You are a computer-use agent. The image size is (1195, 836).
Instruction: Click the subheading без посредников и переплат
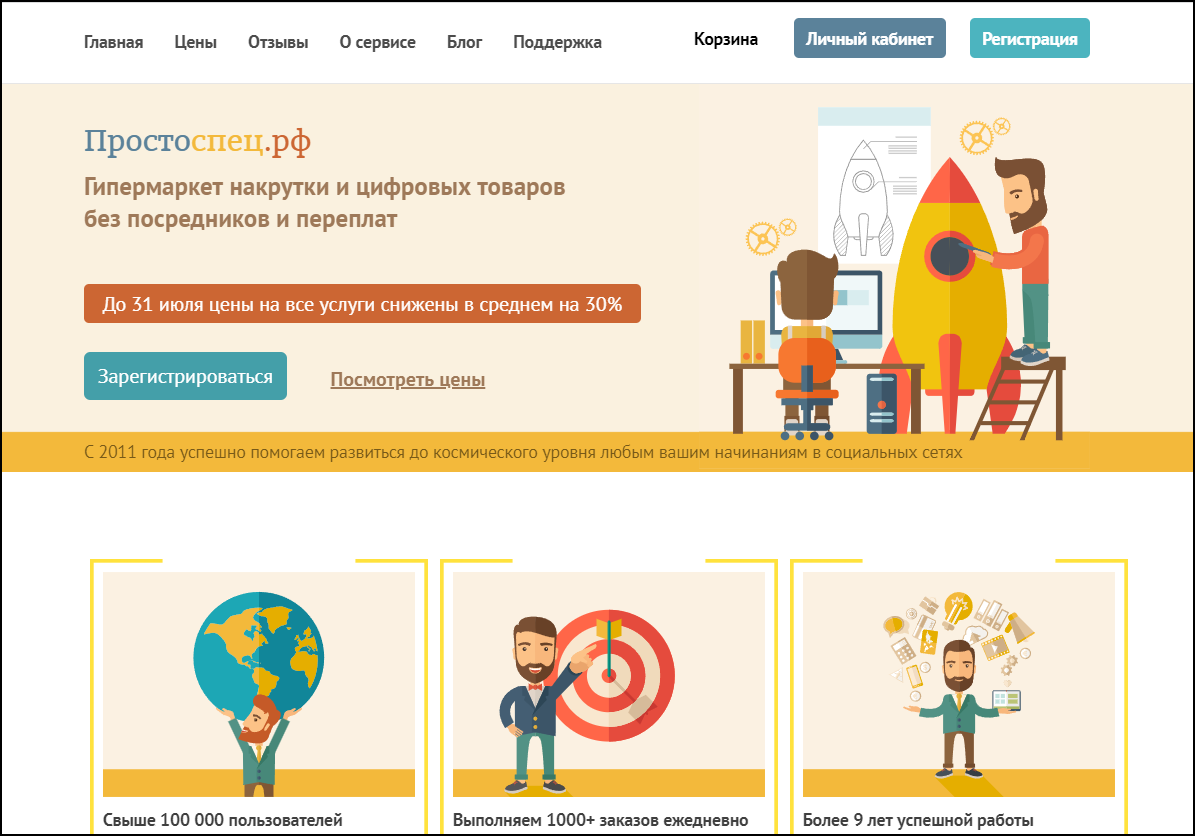click(241, 219)
